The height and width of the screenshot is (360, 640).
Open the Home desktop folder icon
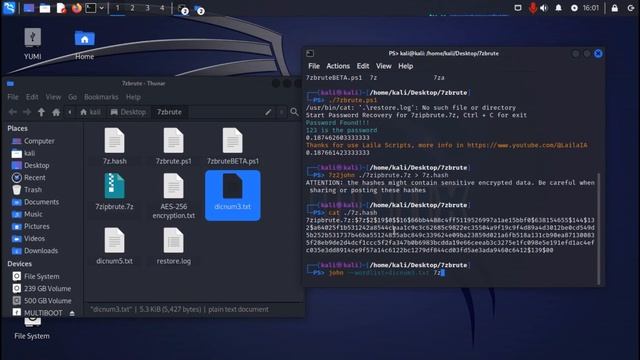(x=84, y=45)
